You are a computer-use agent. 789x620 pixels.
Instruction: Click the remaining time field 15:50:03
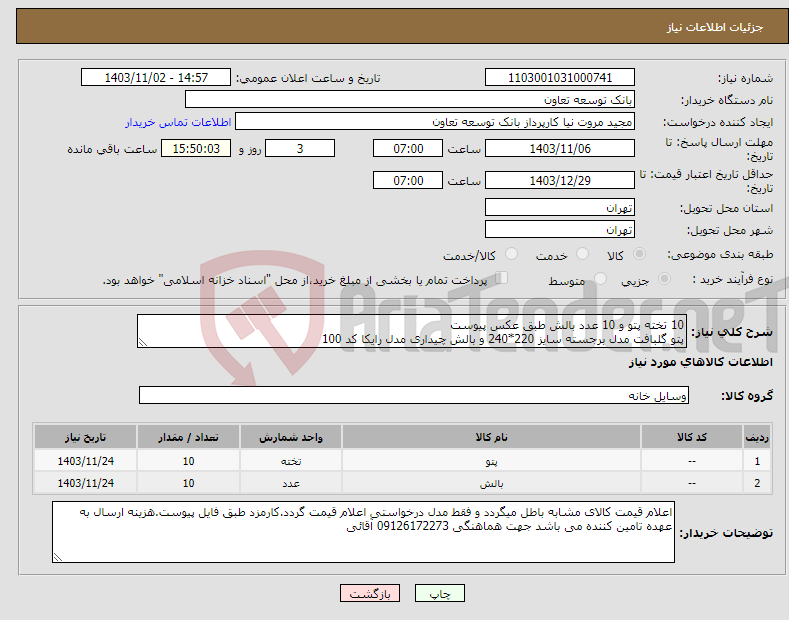[196, 148]
